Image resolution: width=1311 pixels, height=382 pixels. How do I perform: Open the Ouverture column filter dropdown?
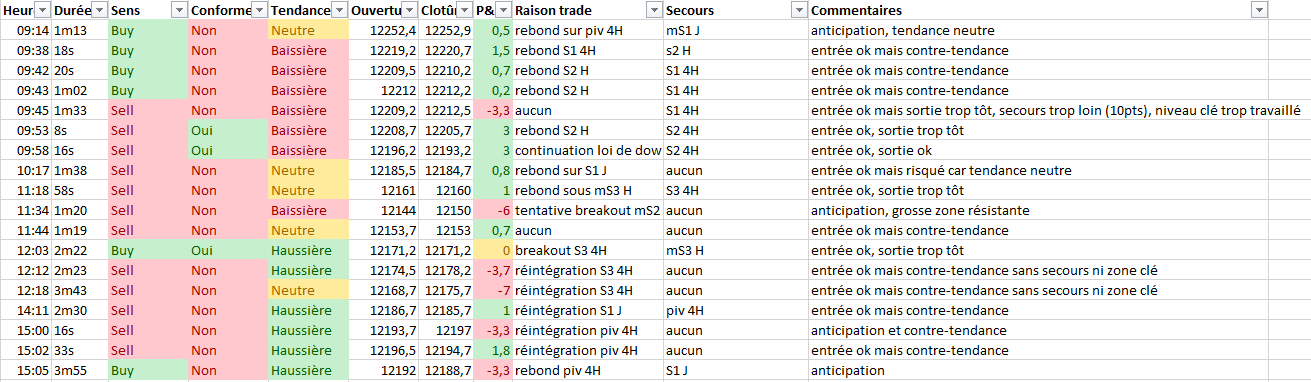coord(409,10)
